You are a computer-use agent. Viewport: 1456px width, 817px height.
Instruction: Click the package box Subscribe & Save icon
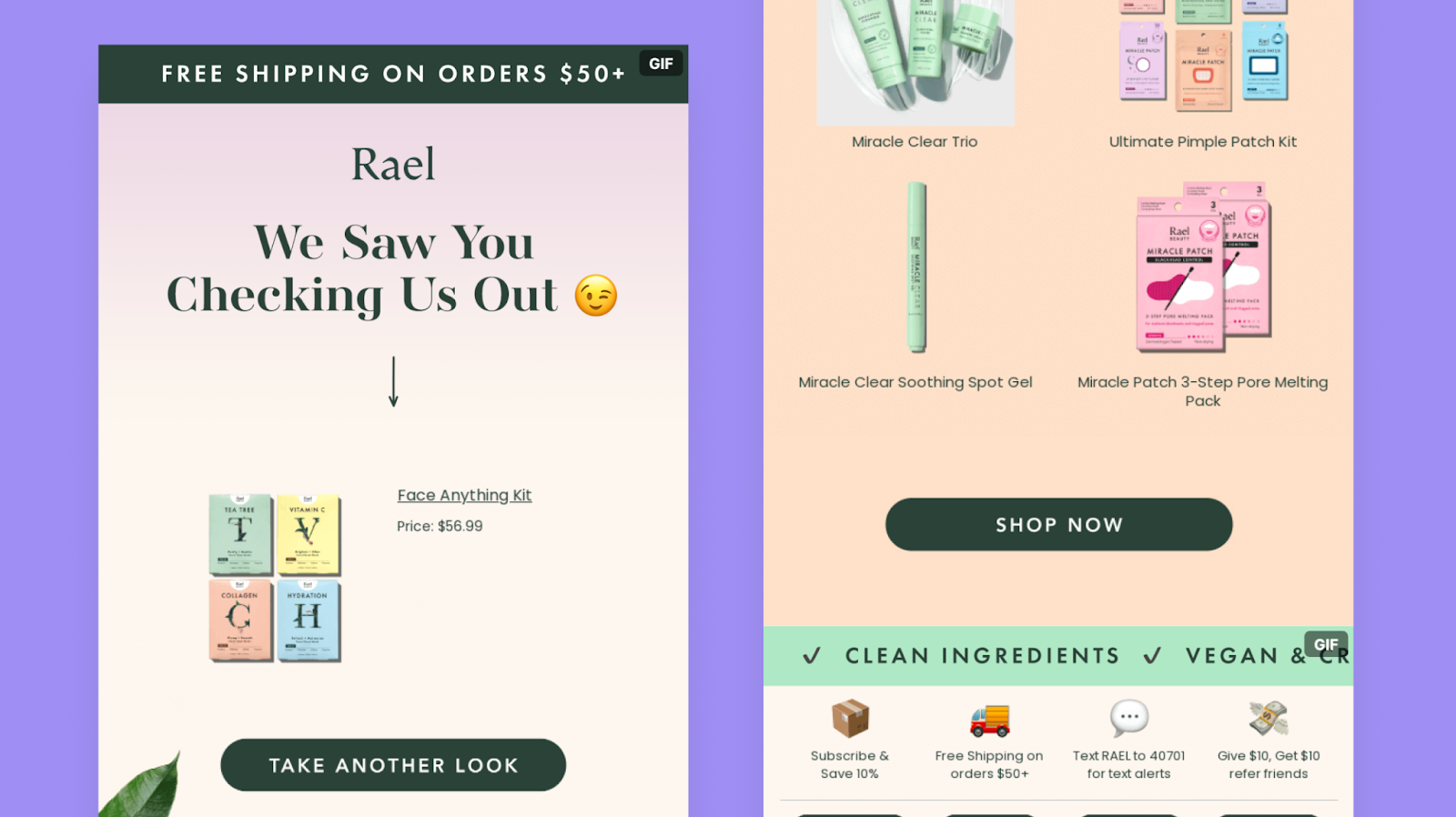(850, 718)
